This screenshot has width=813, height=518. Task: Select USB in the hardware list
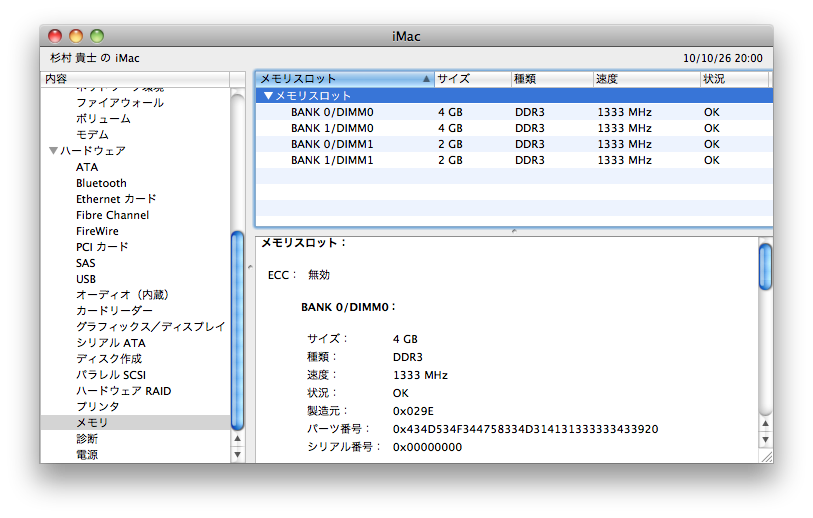click(x=86, y=279)
